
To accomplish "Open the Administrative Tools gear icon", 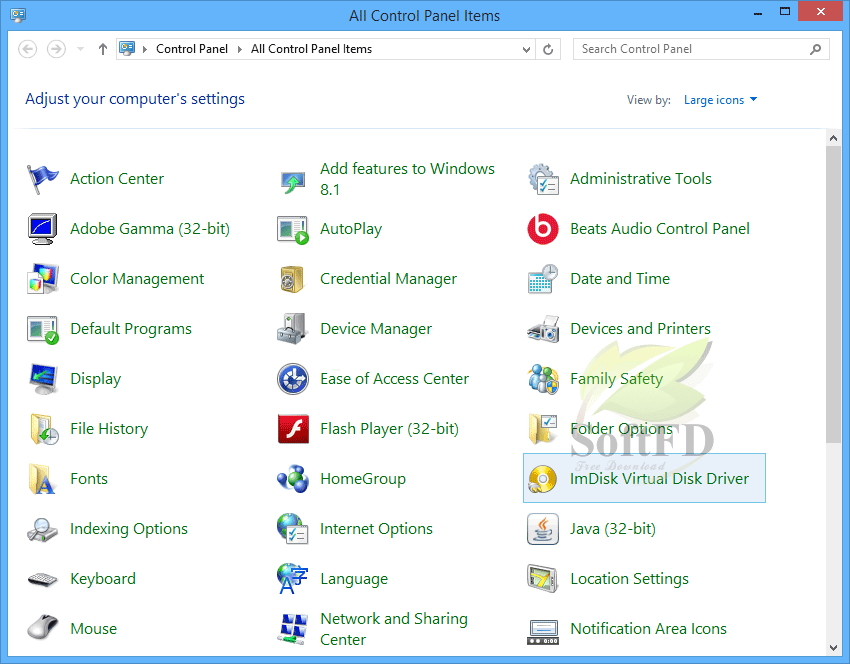I will click(x=543, y=179).
